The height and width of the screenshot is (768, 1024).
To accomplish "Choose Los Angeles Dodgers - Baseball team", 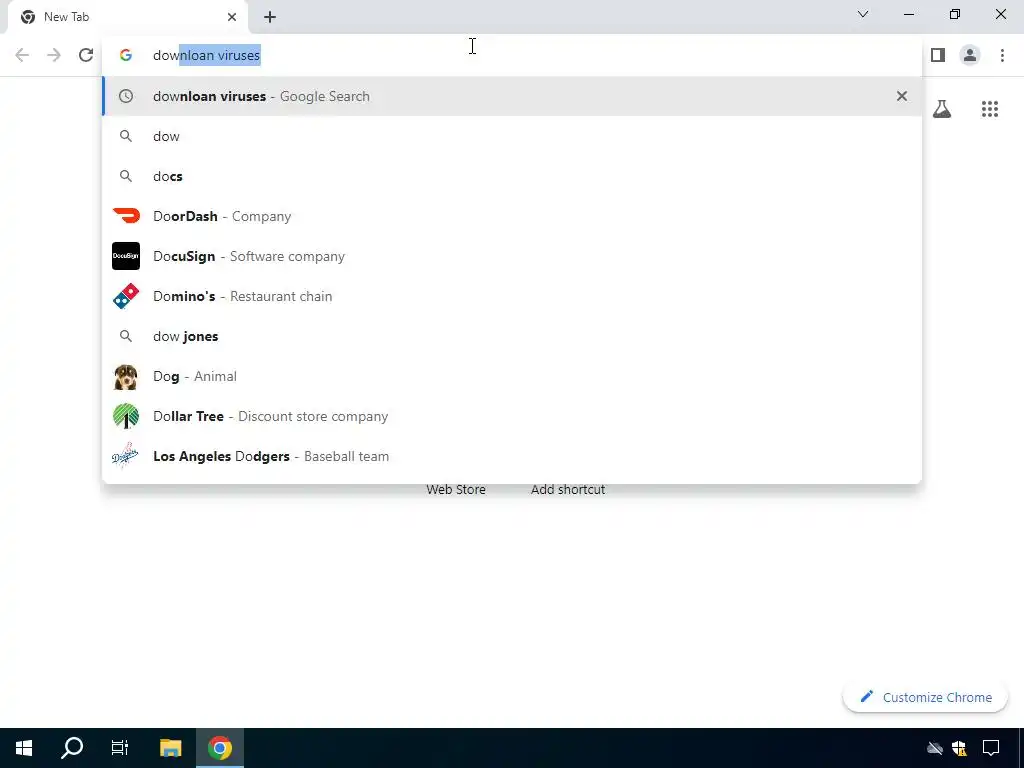I will 512,456.
